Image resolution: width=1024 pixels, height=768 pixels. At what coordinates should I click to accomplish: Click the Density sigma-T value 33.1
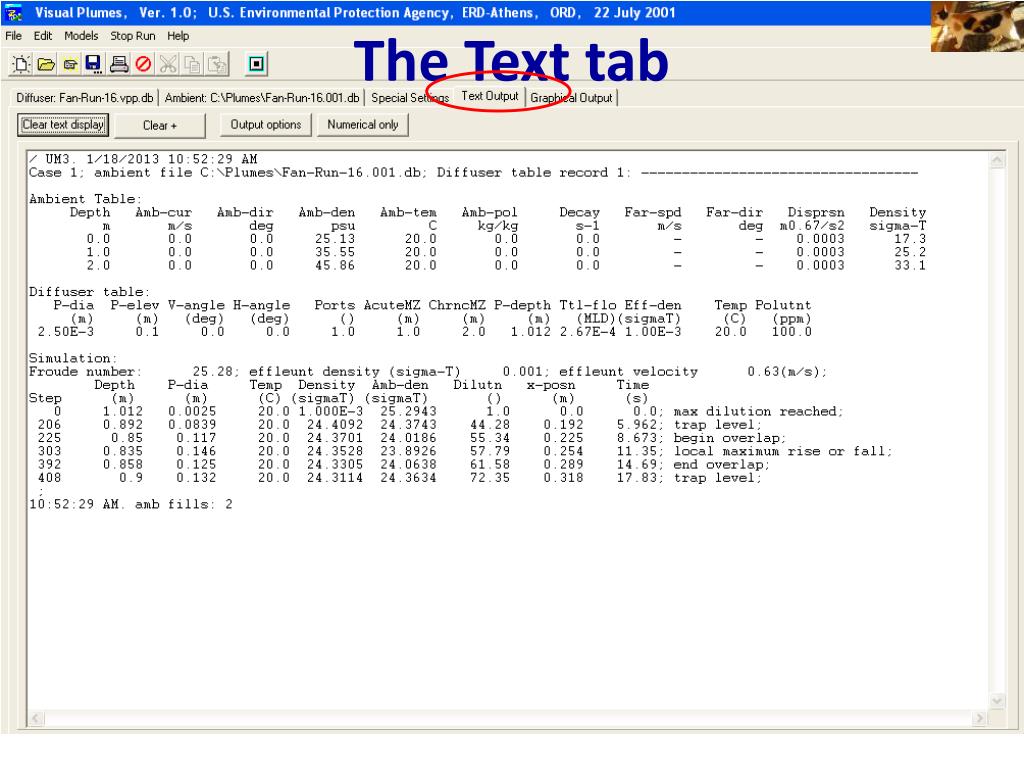910,265
